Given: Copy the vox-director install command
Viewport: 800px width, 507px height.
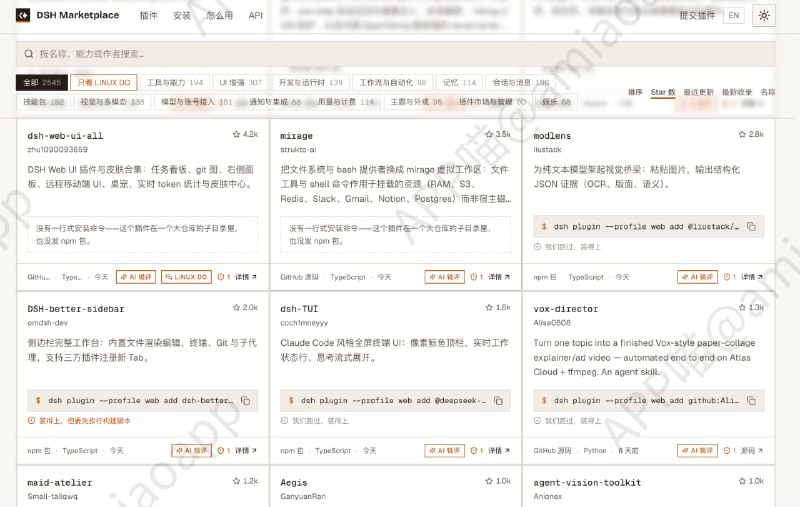Looking at the screenshot, I should [751, 400].
